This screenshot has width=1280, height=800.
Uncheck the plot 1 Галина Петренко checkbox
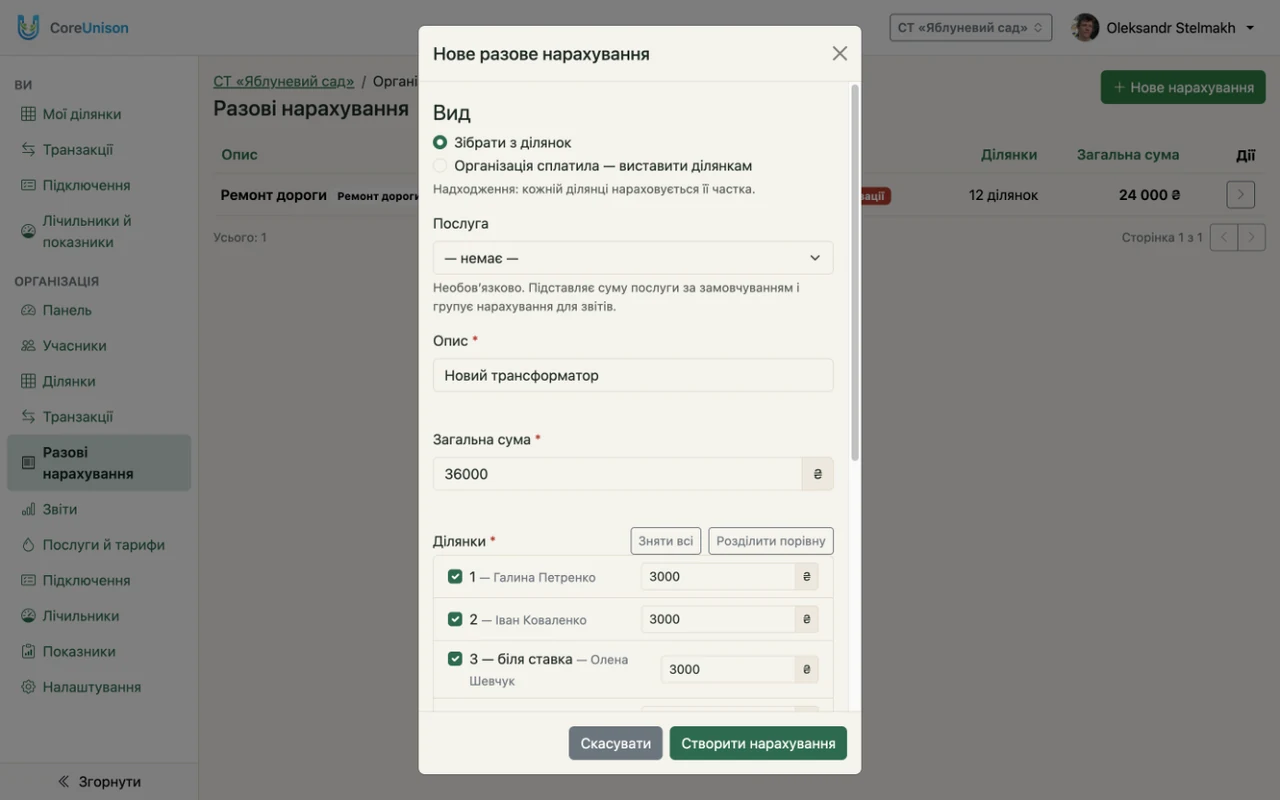coord(455,577)
